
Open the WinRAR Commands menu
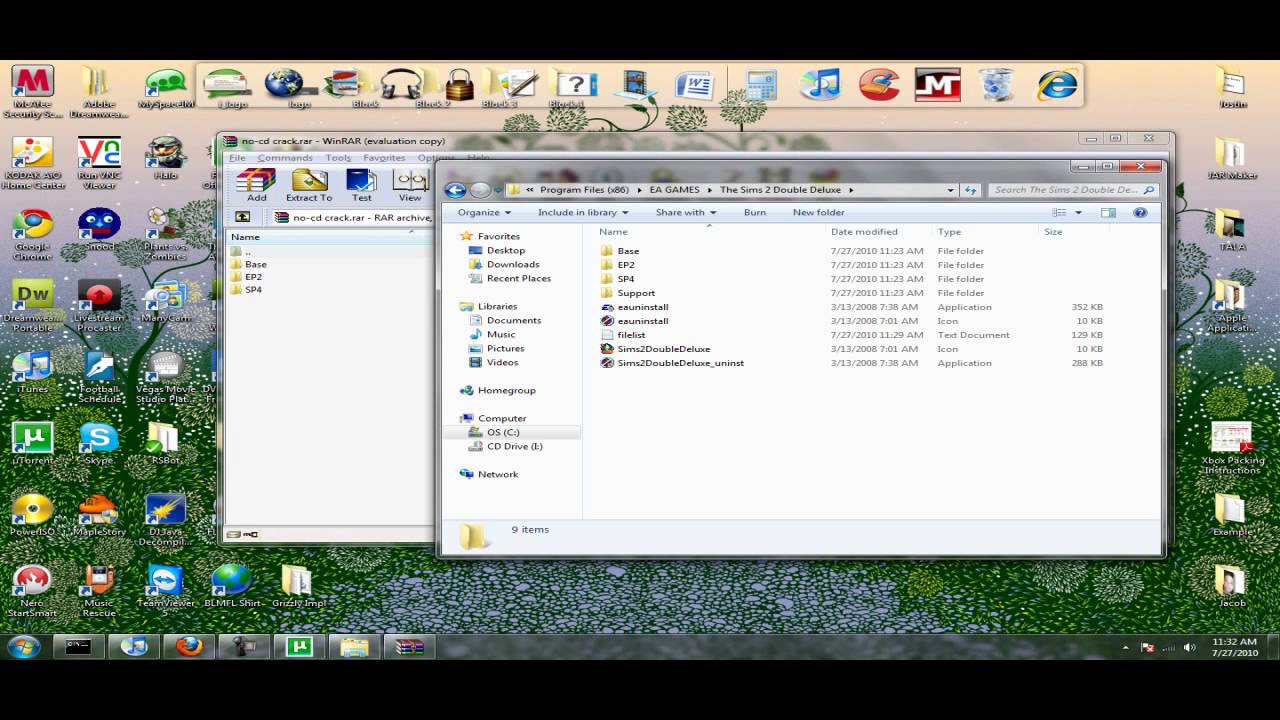coord(285,158)
